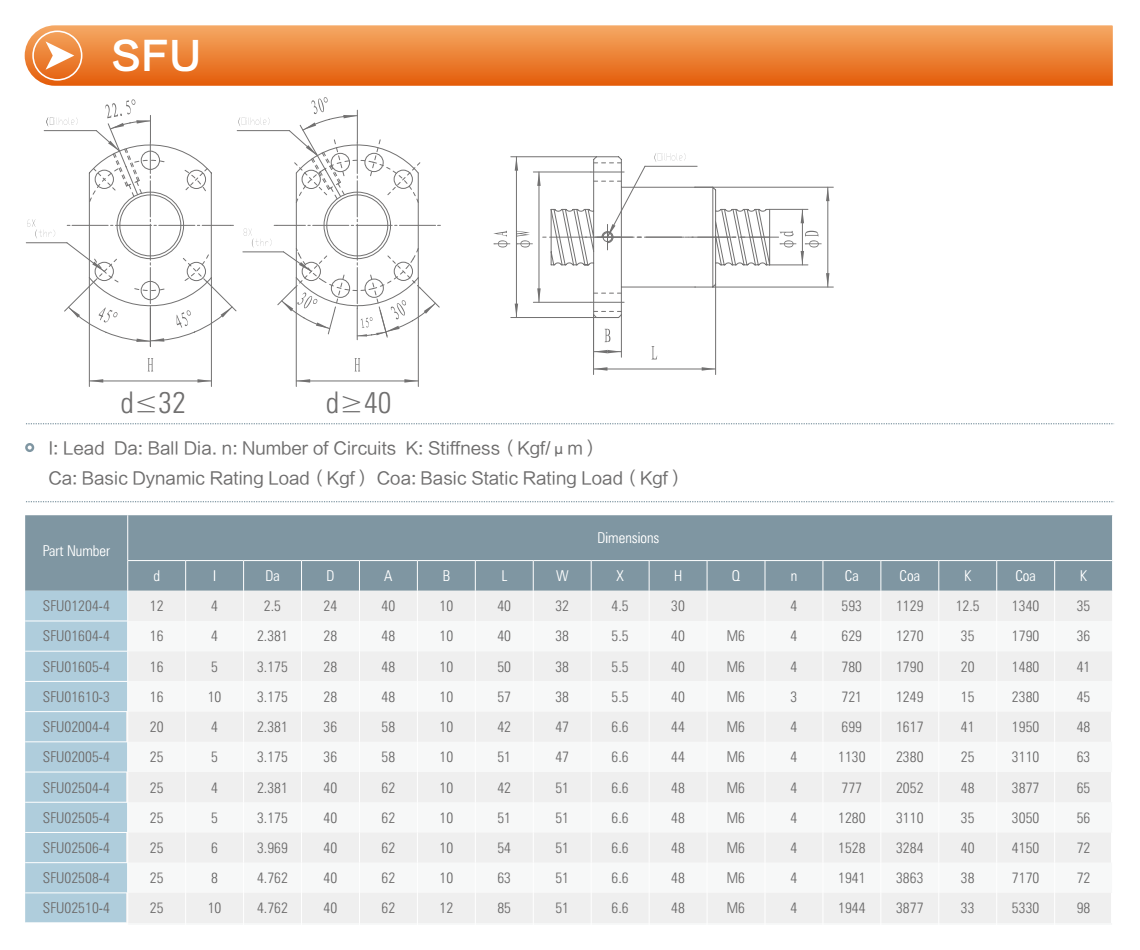Select the 'Da' column header
Screen dimensions: 1140x950
(272, 576)
